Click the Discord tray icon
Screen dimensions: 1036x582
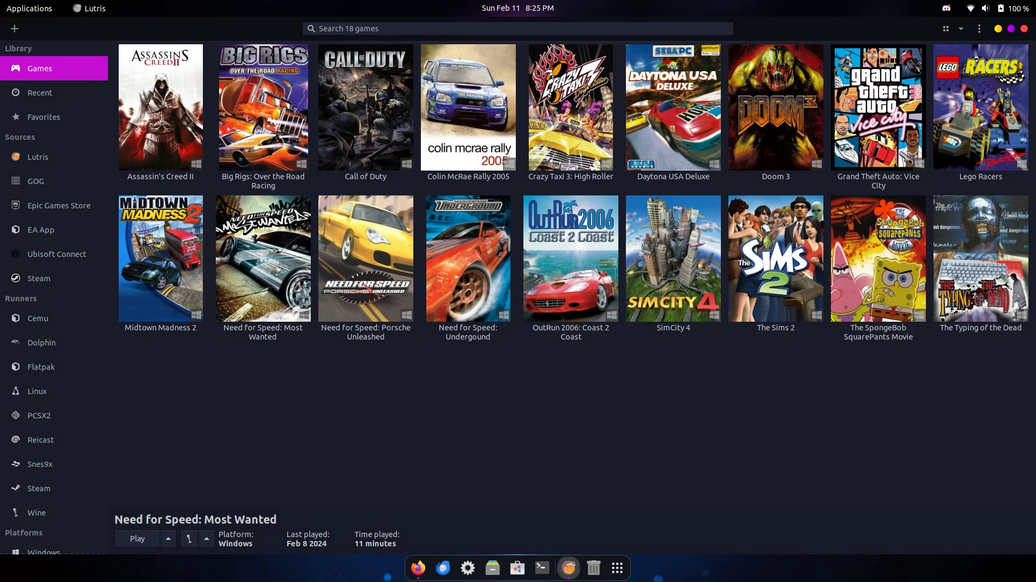[x=946, y=8]
